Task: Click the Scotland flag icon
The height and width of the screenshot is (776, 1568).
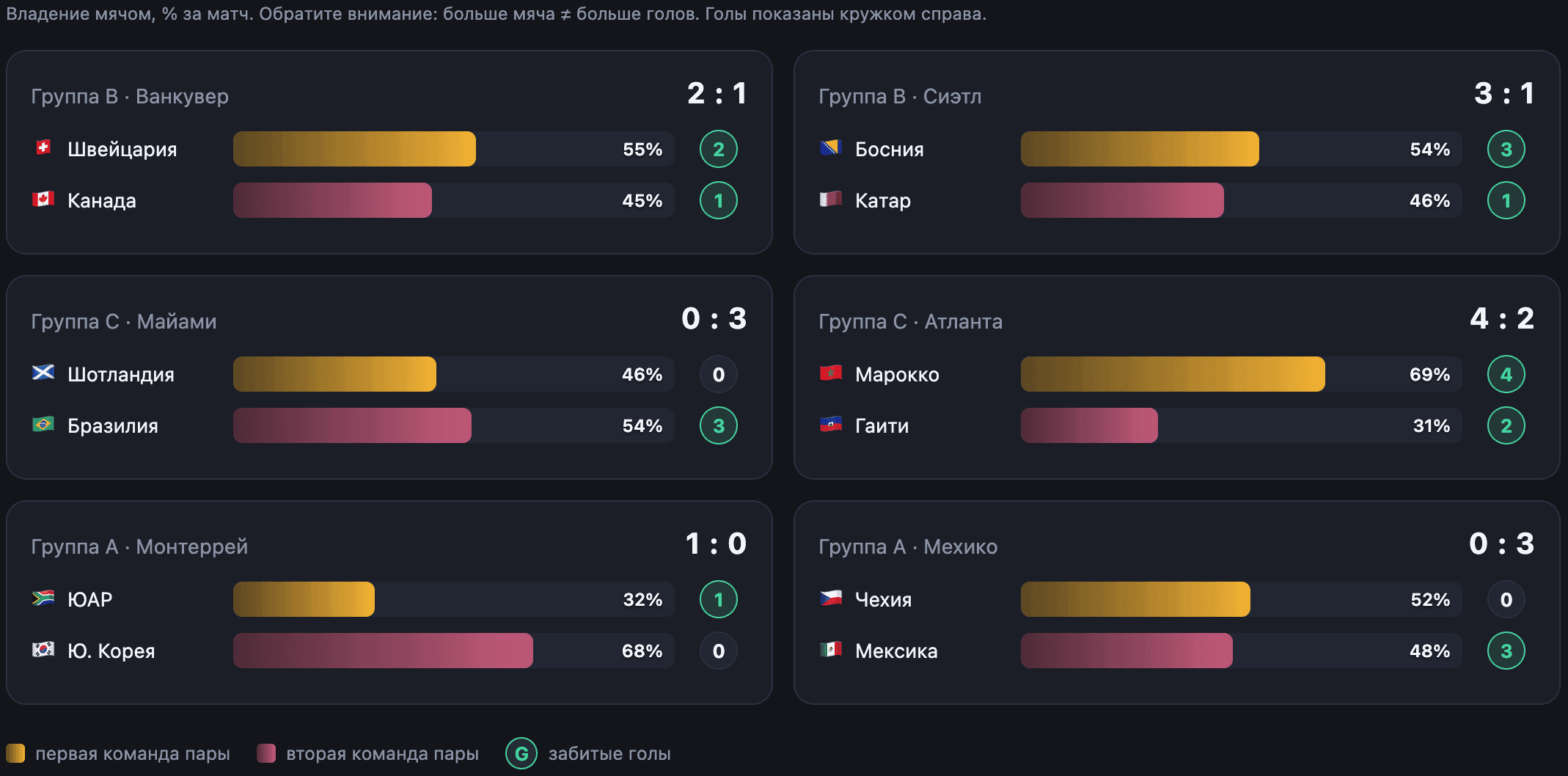Action: (x=43, y=373)
